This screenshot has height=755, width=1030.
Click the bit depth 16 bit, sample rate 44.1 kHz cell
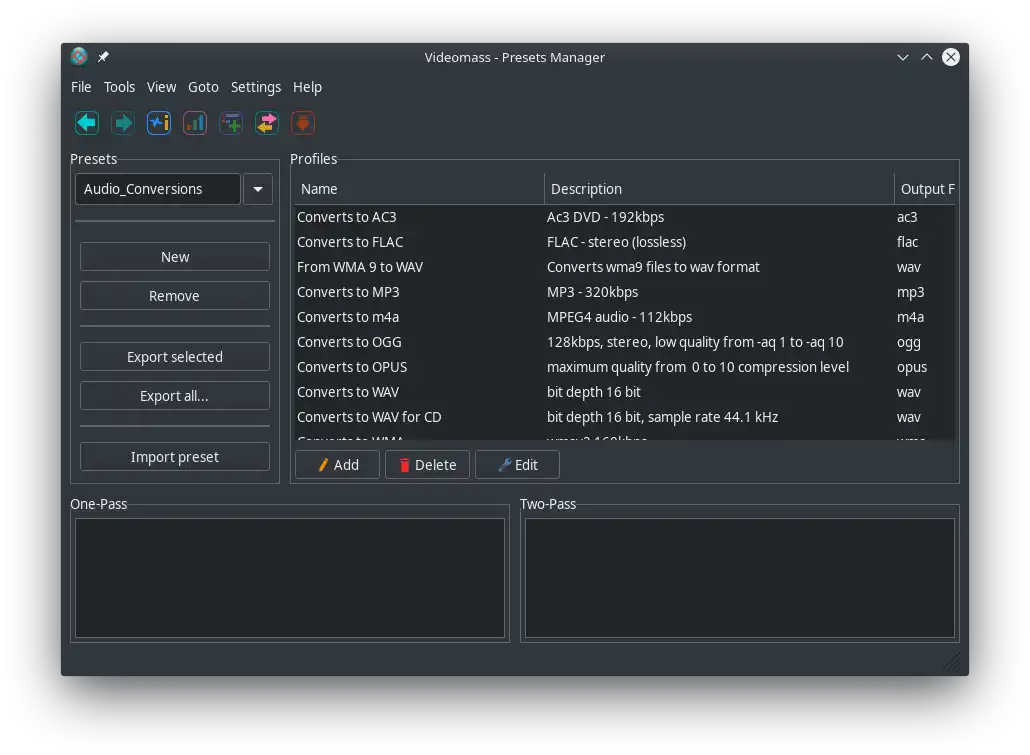662,417
